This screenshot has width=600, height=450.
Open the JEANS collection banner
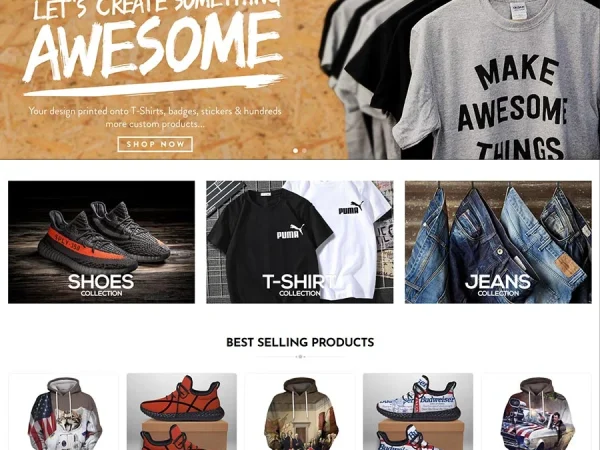point(498,242)
